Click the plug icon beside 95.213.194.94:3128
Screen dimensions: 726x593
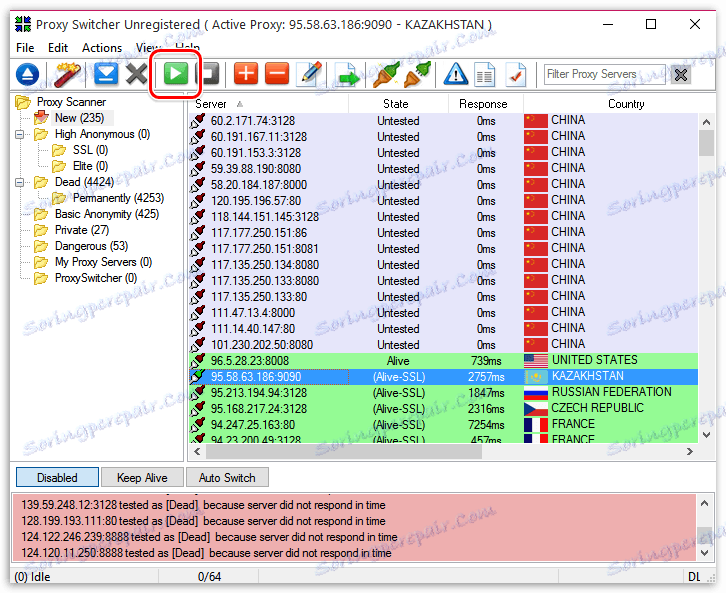(198, 393)
